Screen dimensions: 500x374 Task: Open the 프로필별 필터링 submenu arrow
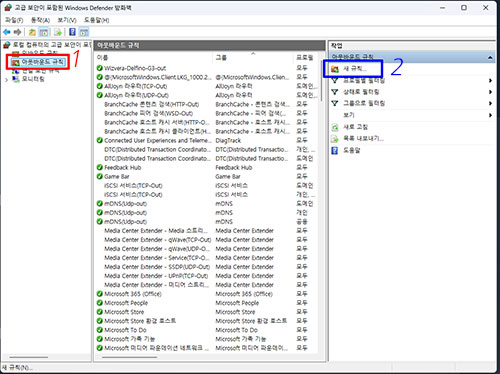490,80
